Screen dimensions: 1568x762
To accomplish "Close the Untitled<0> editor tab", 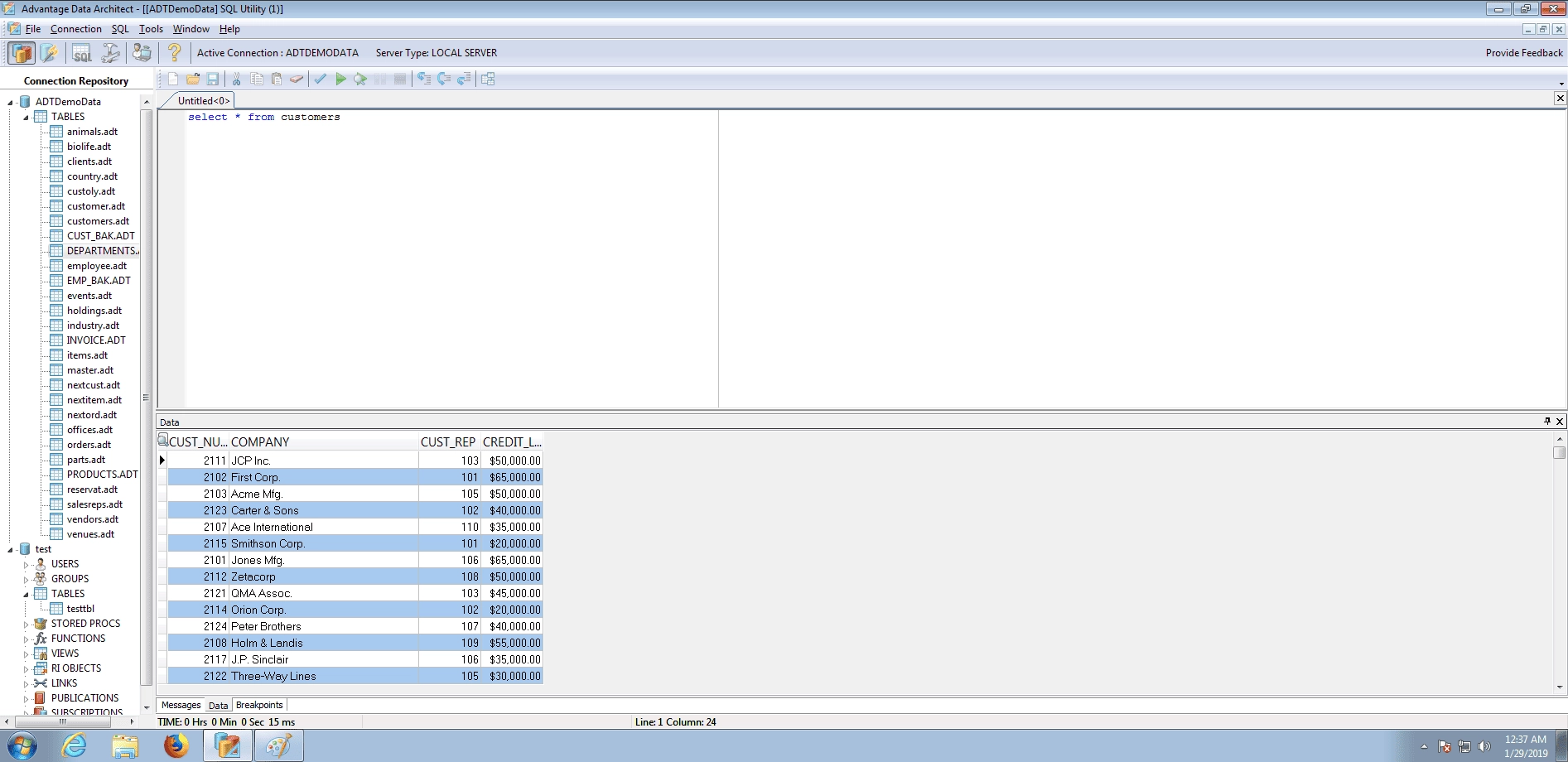I will 1561,99.
